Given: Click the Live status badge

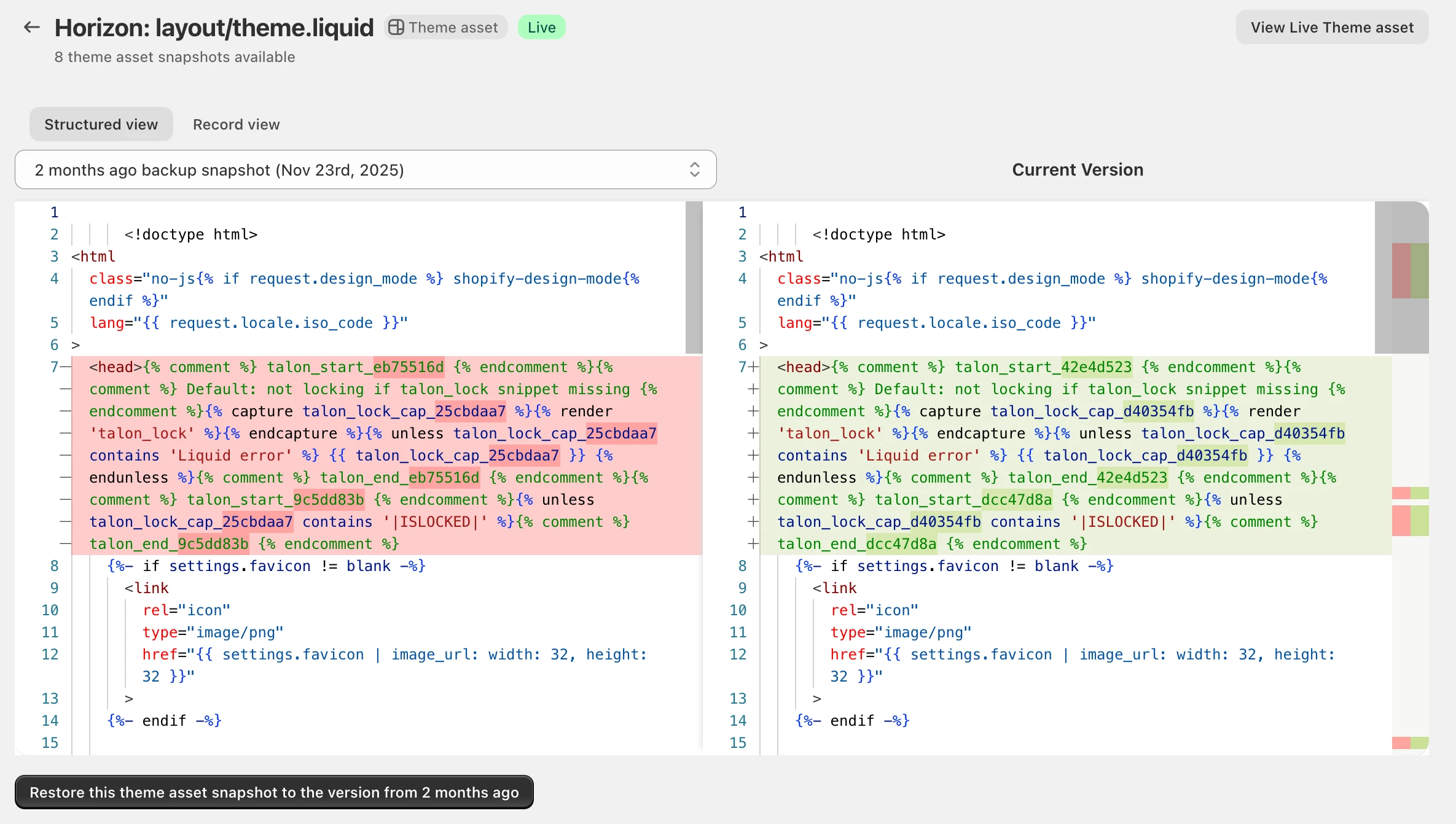Looking at the screenshot, I should point(541,28).
